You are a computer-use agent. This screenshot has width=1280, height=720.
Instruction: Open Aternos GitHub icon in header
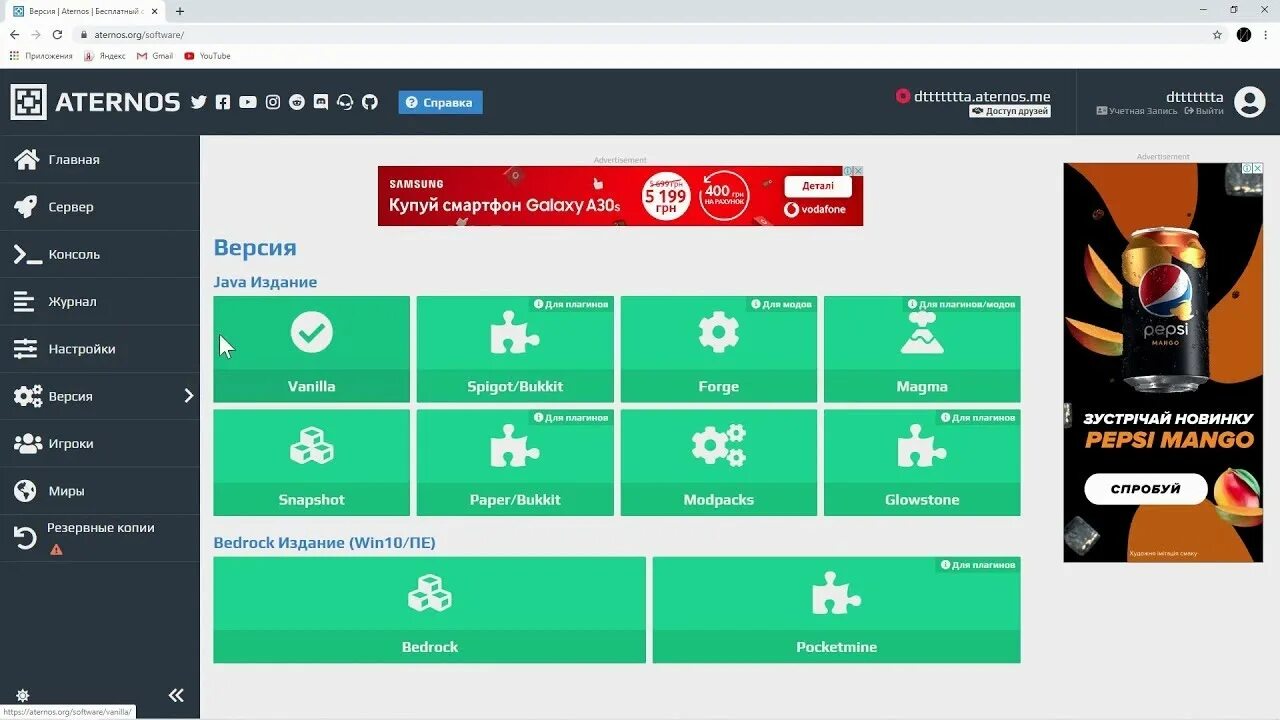pyautogui.click(x=370, y=102)
